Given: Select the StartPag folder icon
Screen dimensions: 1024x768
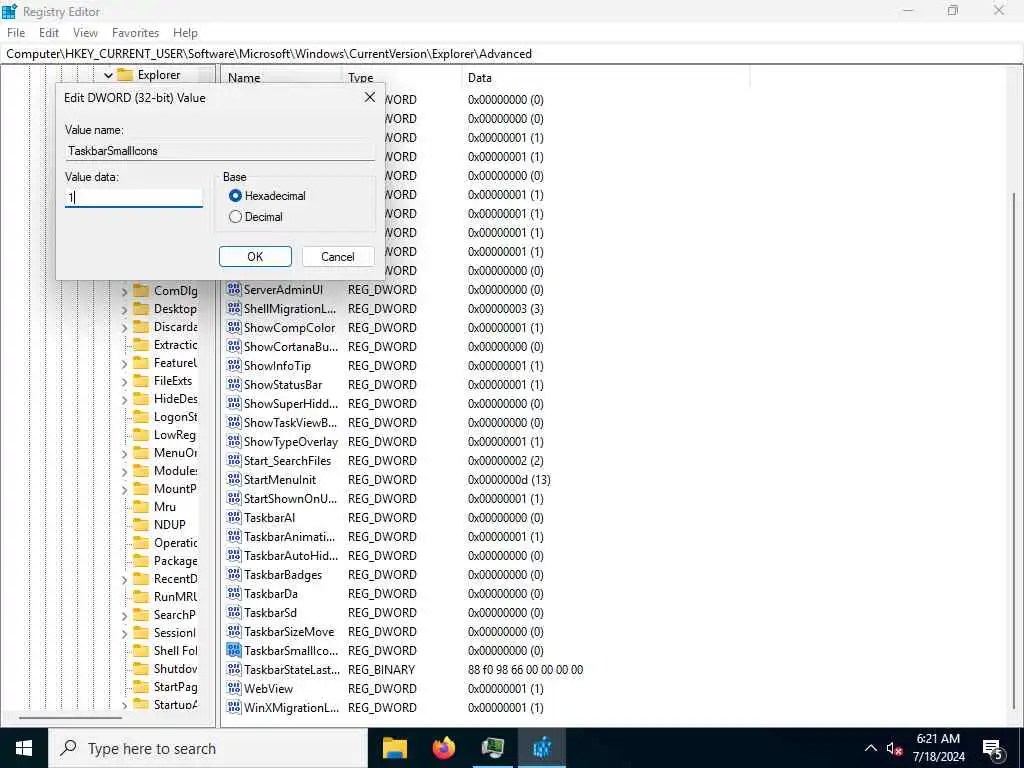Looking at the screenshot, I should click(141, 686).
